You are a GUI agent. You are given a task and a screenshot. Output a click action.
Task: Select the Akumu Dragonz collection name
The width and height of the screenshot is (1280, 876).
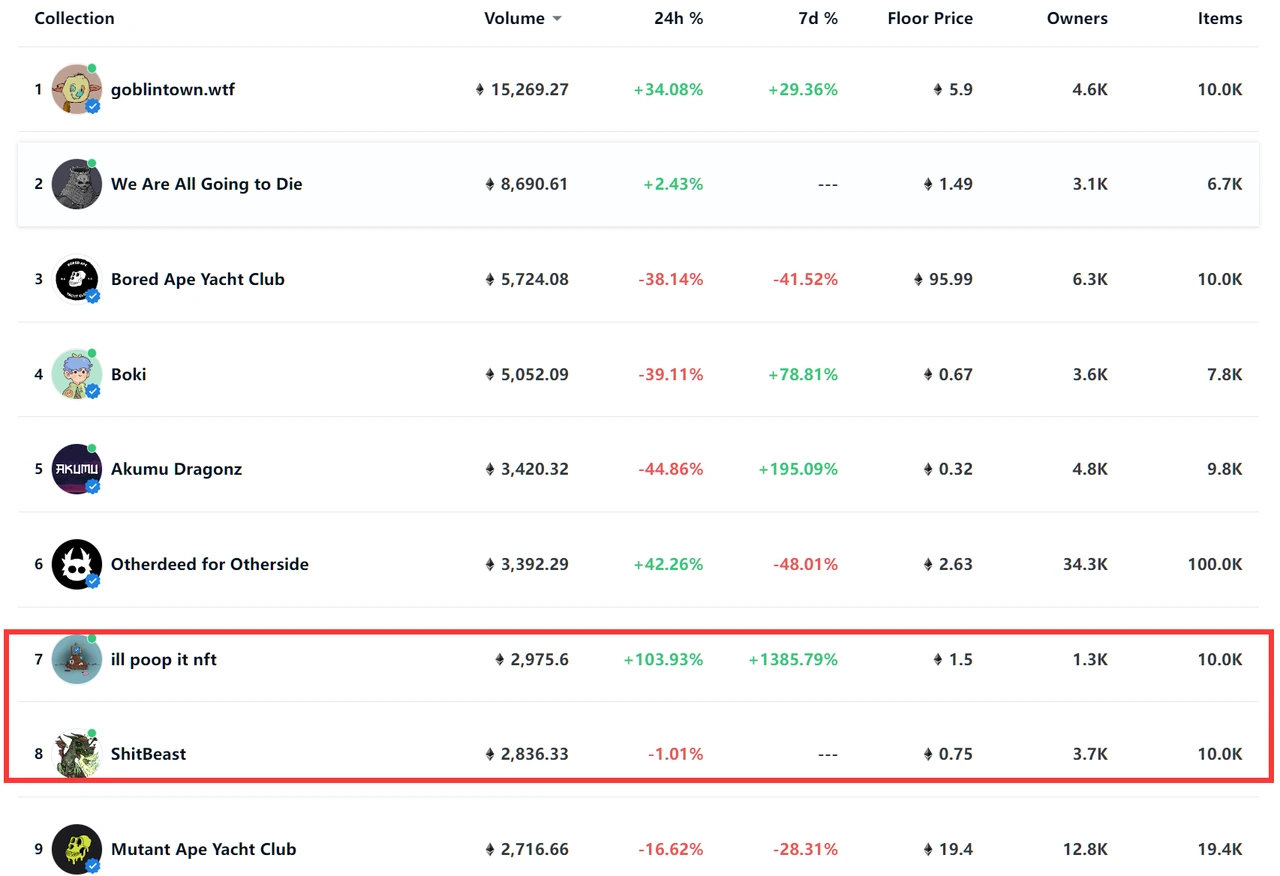point(176,469)
